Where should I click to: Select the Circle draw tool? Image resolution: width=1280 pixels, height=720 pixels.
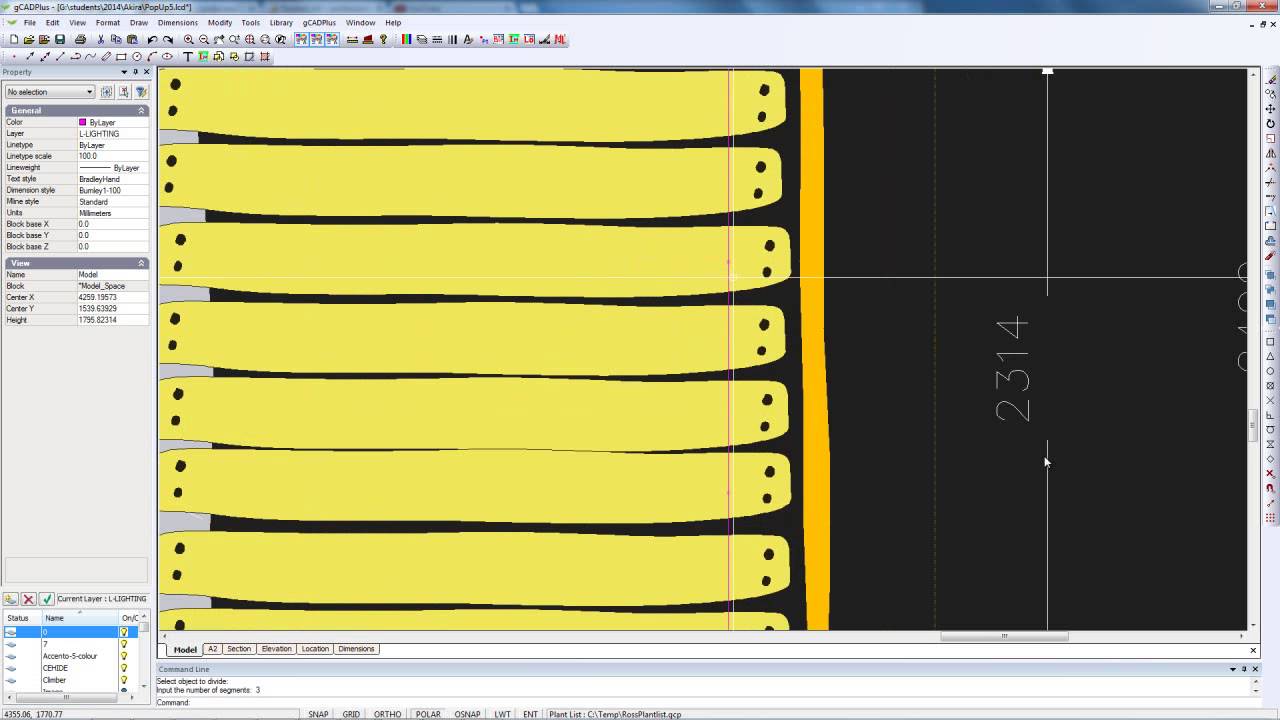point(137,57)
